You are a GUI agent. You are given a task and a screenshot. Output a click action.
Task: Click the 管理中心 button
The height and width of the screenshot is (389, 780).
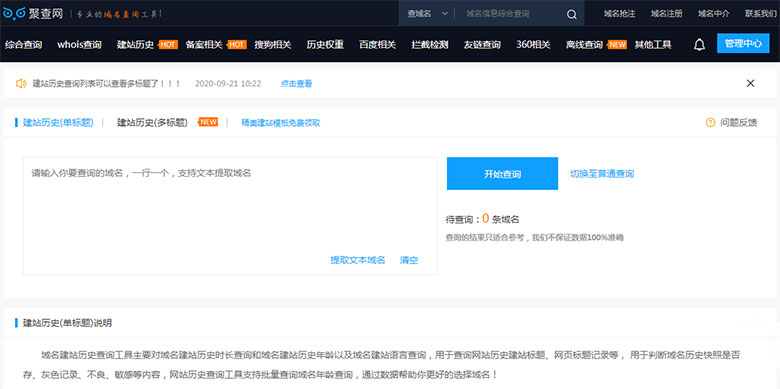743,43
